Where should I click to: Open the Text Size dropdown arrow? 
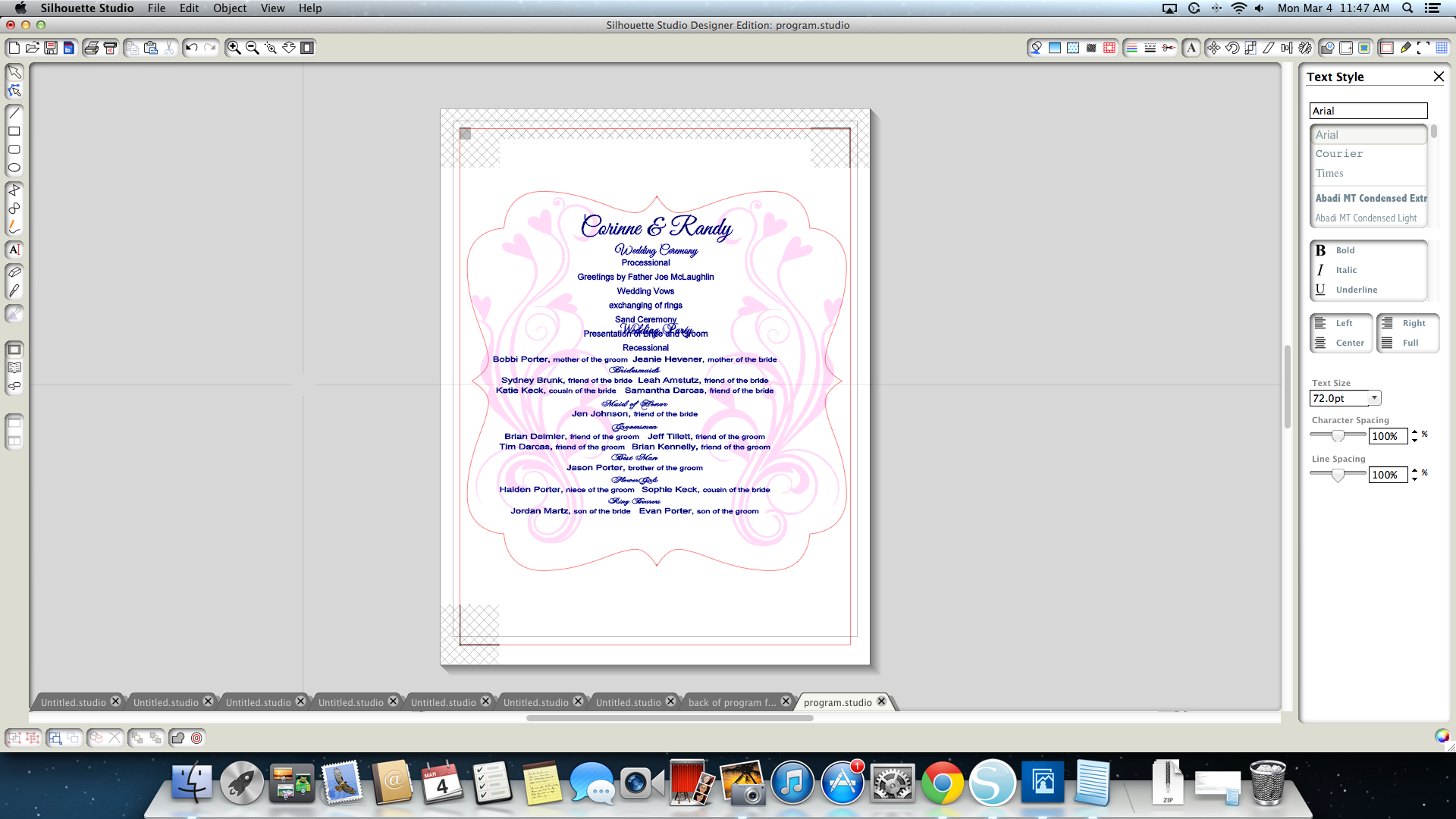1374,398
